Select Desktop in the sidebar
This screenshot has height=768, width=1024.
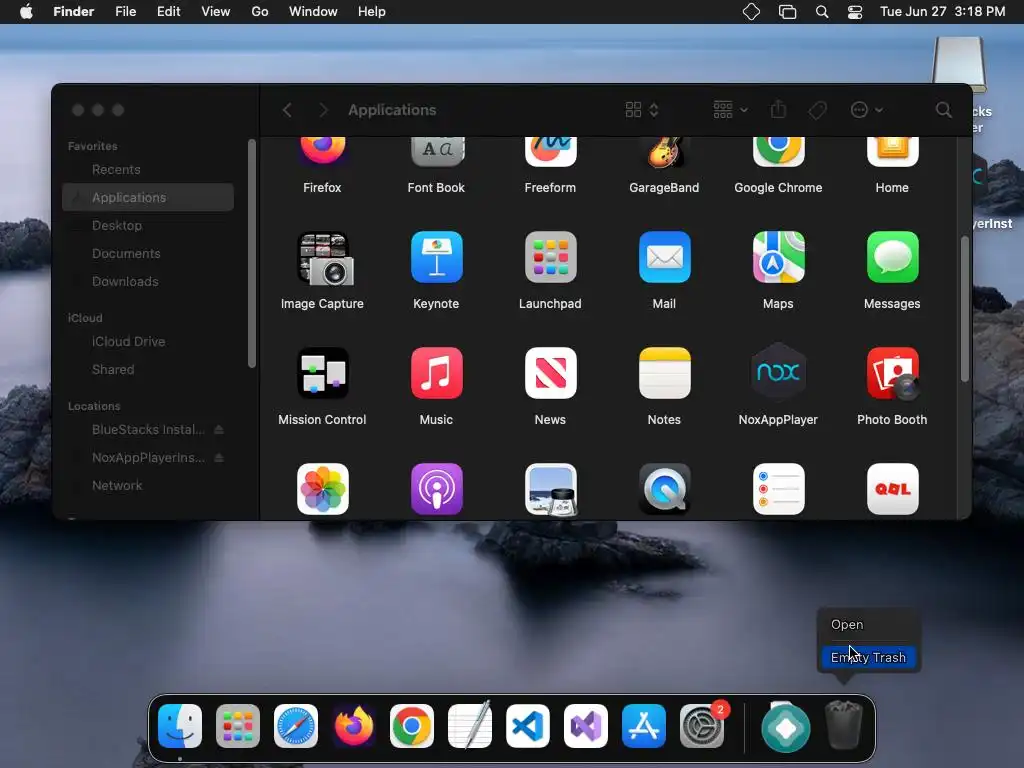[x=148, y=225]
